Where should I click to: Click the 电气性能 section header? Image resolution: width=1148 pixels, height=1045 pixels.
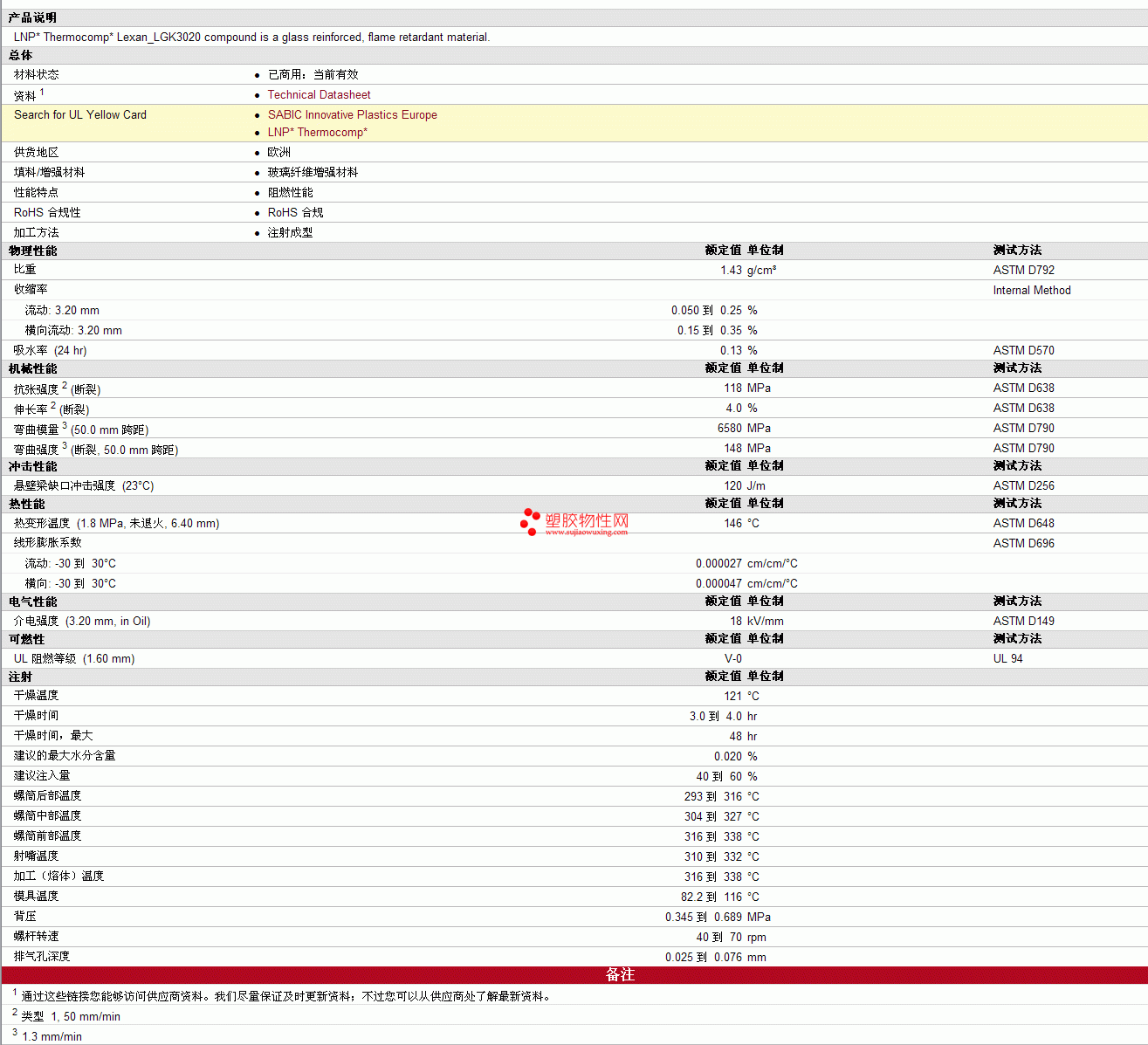pos(32,602)
